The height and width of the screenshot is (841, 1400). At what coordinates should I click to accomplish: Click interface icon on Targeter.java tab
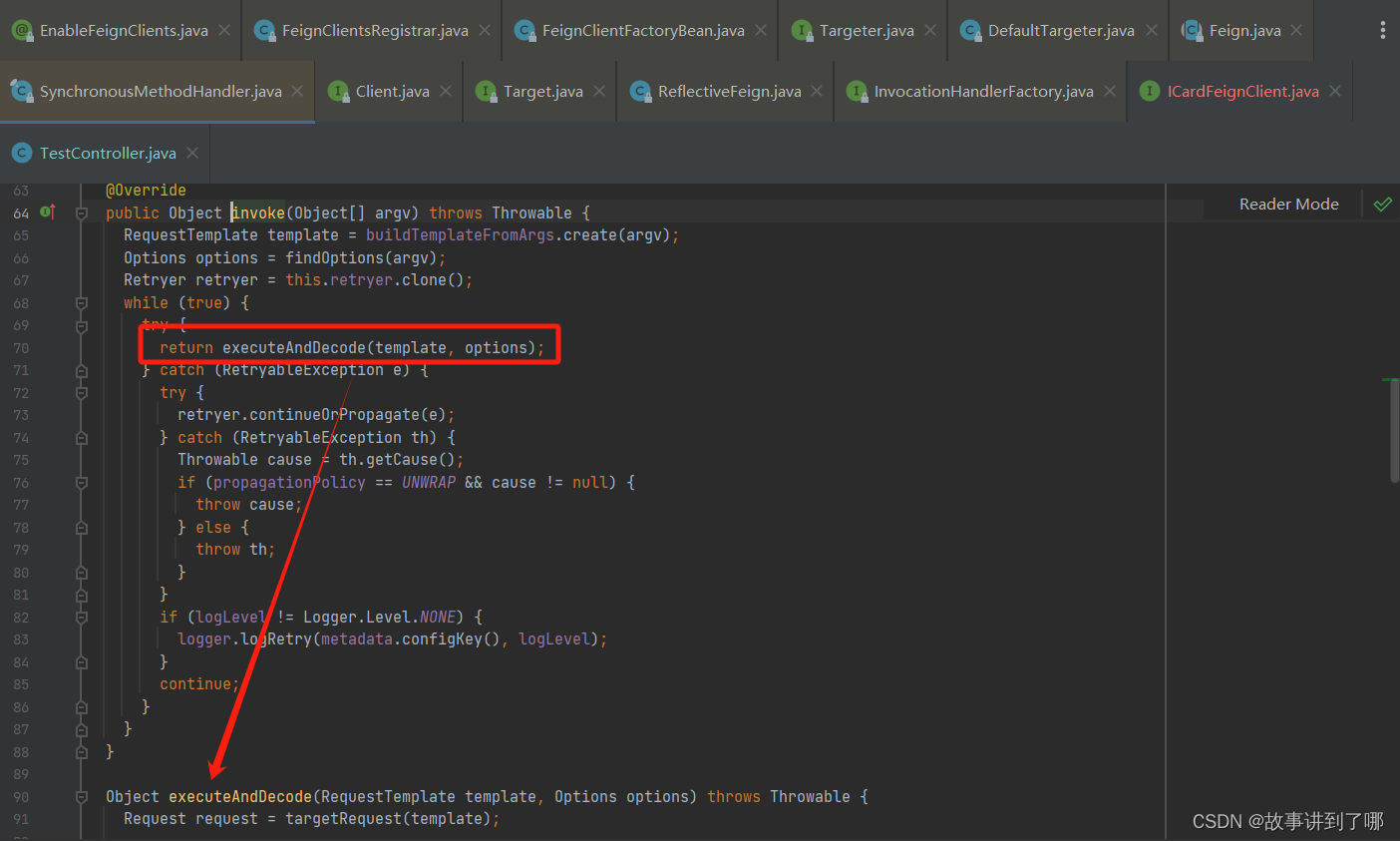coord(802,31)
